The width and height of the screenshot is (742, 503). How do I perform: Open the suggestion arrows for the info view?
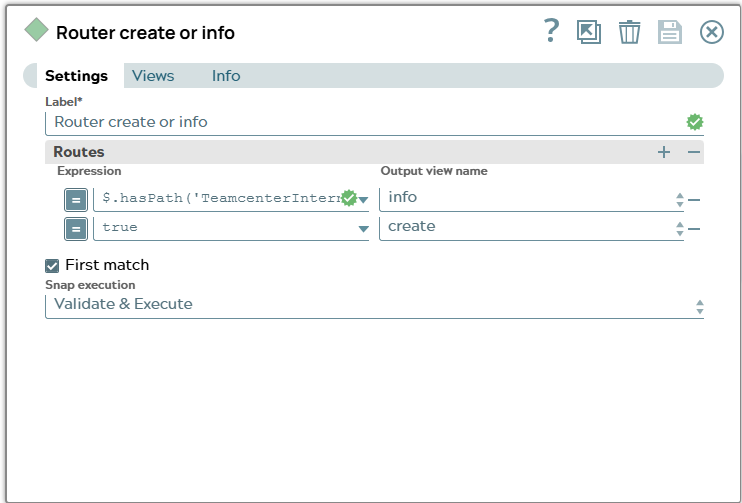point(680,200)
